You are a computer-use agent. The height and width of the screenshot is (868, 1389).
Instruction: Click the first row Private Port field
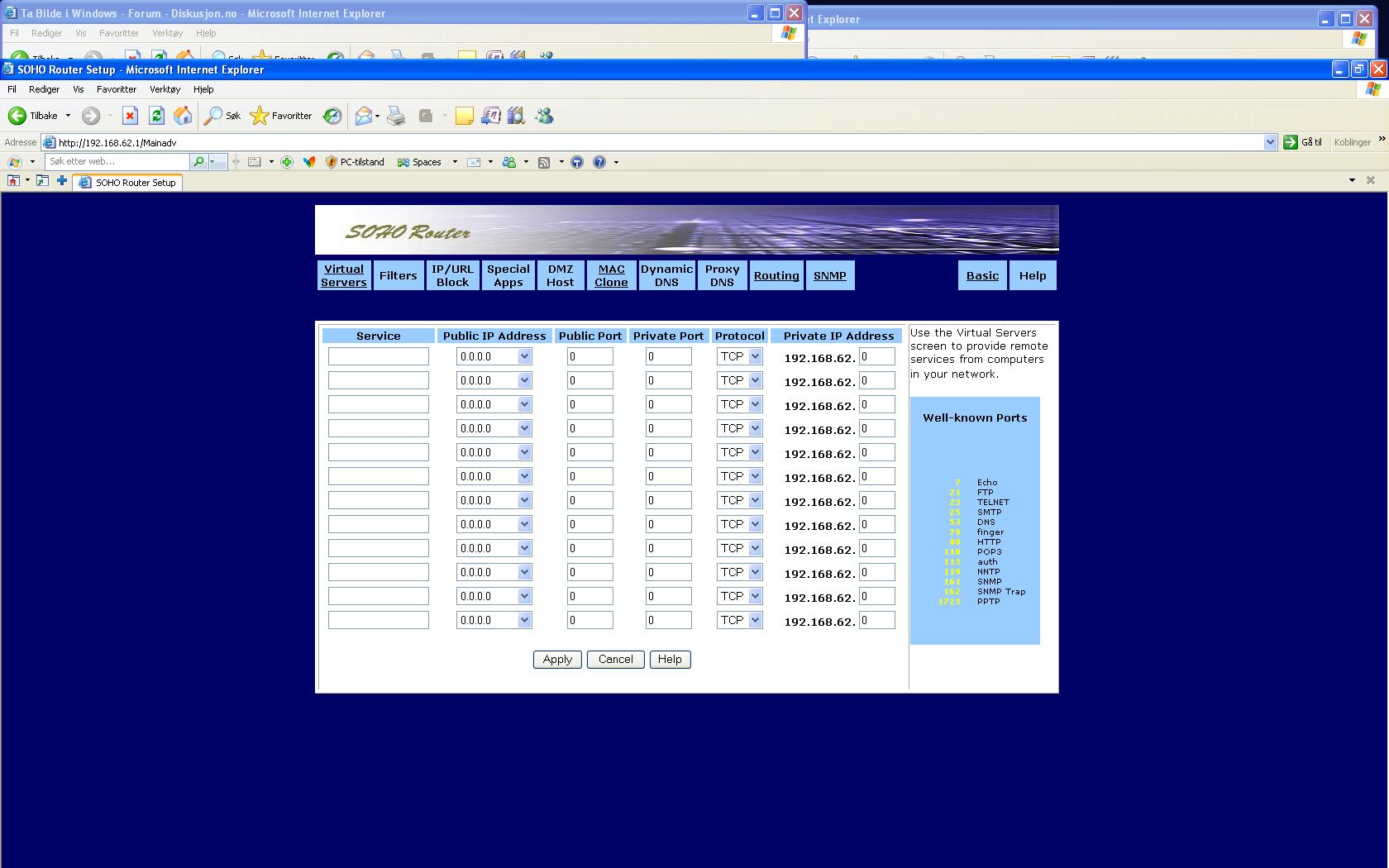669,356
